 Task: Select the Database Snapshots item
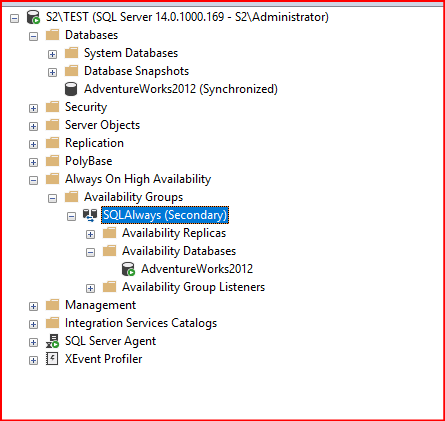tap(136, 71)
